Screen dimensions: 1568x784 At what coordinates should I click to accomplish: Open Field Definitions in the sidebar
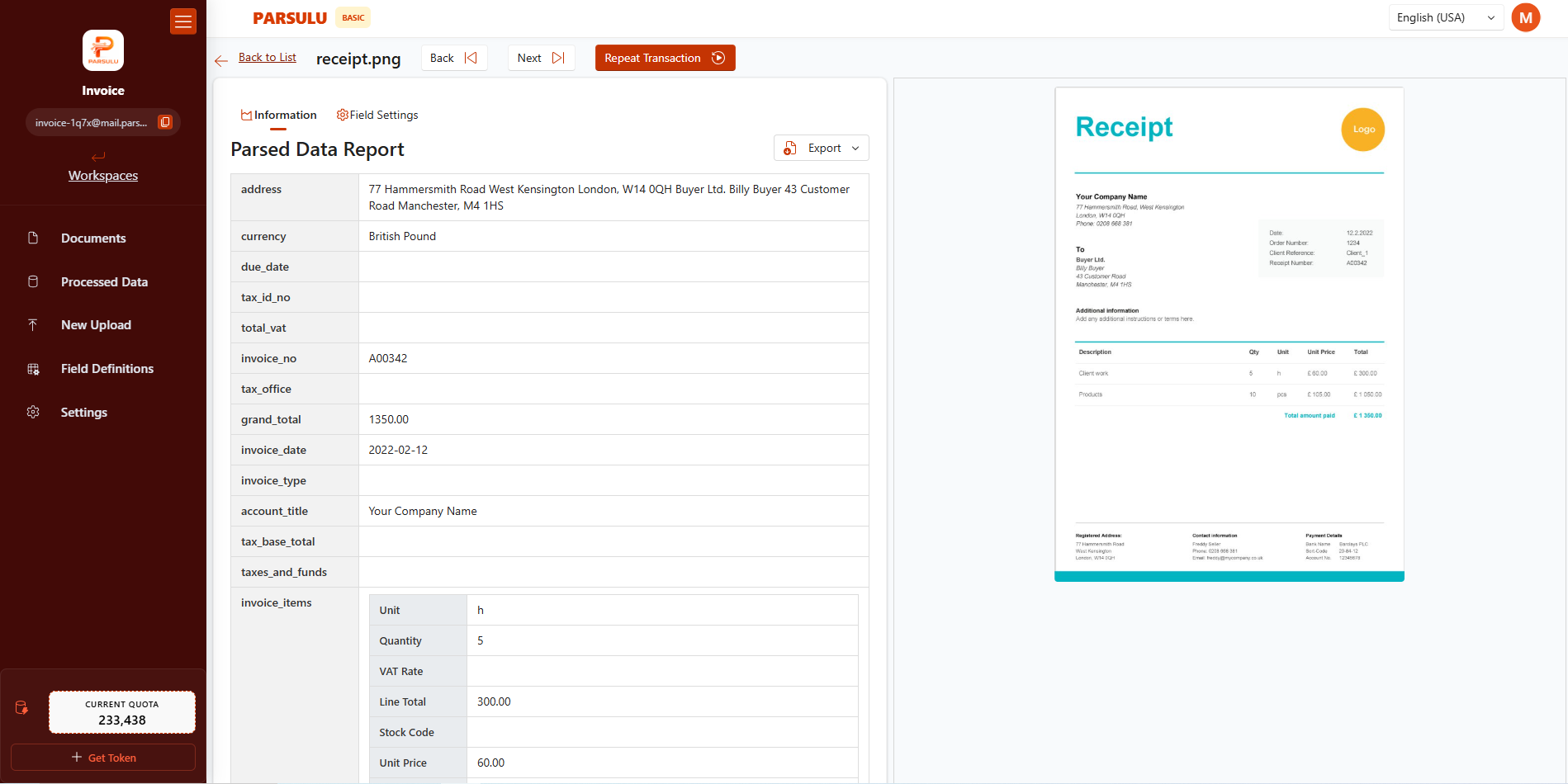(x=107, y=369)
